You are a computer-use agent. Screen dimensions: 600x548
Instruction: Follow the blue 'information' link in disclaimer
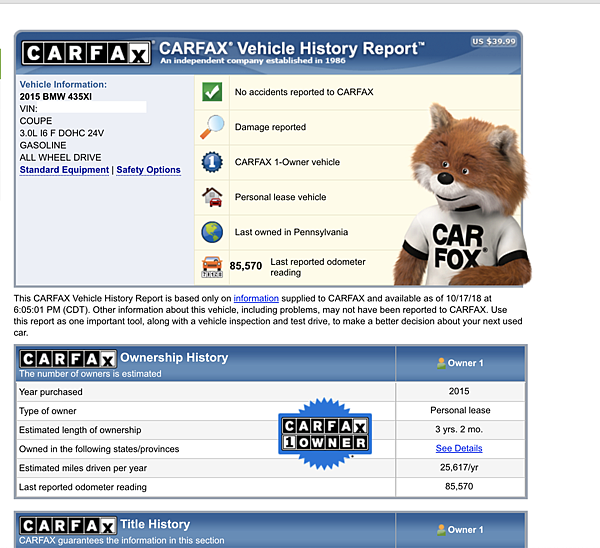[256, 298]
